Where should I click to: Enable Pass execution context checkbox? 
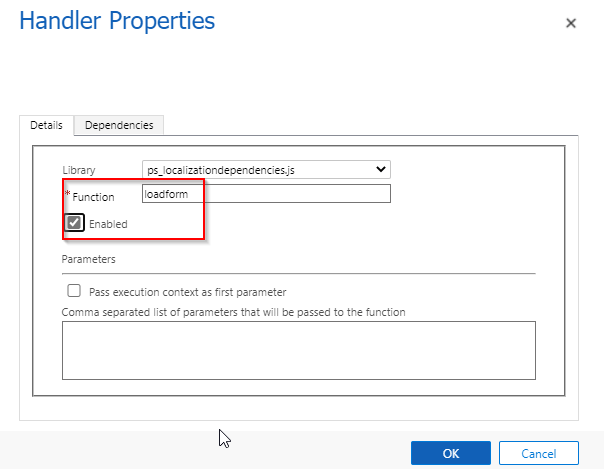73,291
